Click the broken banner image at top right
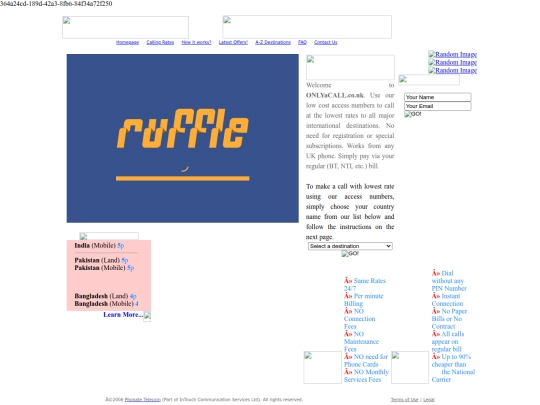Viewport: 540px width, 405px height. [307, 27]
